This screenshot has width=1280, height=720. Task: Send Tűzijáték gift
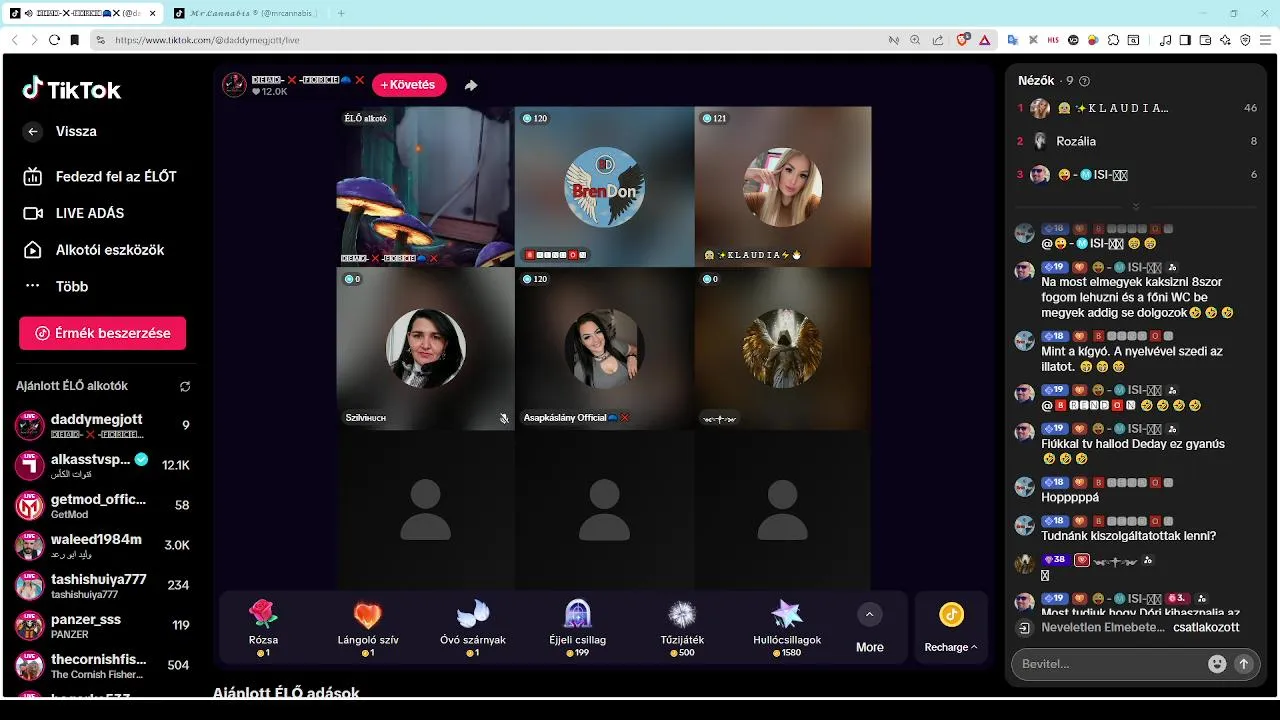pos(682,627)
